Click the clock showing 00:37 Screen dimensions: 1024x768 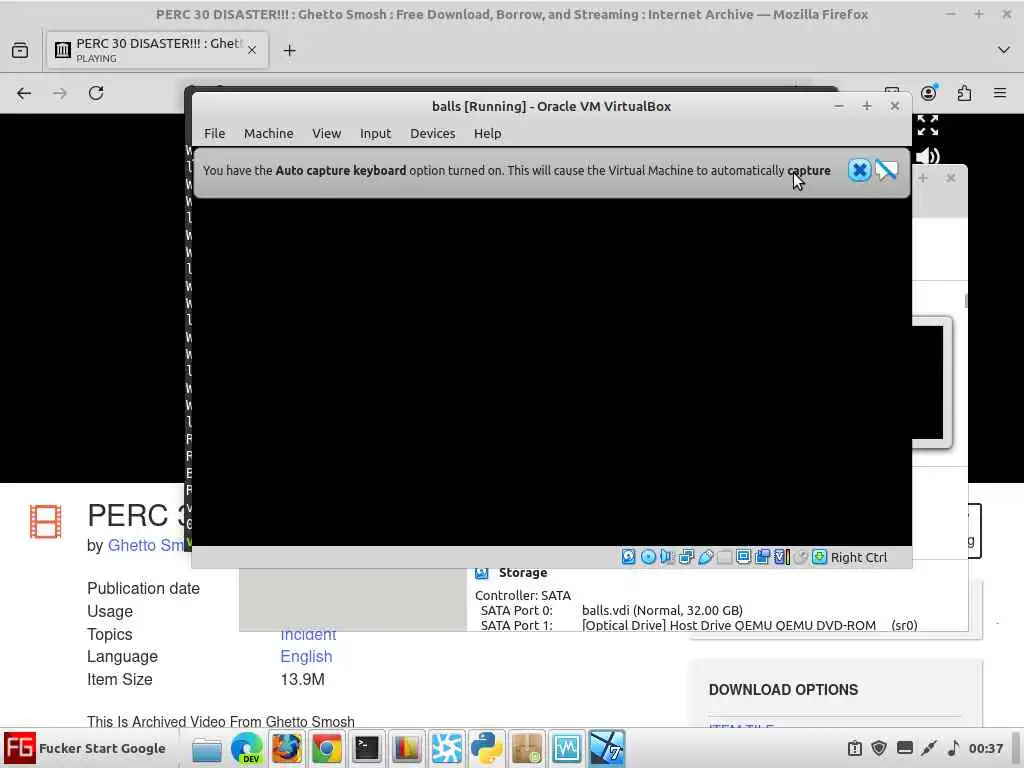(x=985, y=748)
